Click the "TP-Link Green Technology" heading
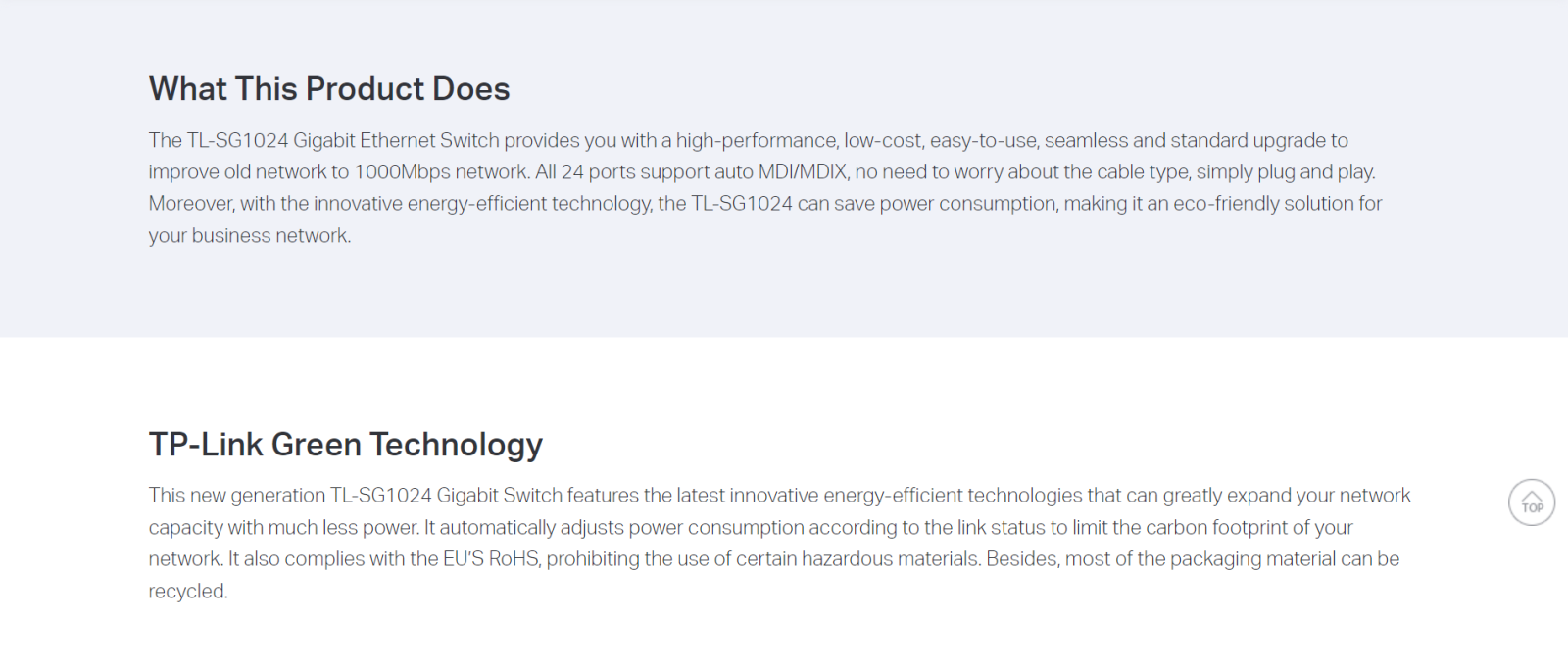This screenshot has width=1568, height=669. coord(346,445)
